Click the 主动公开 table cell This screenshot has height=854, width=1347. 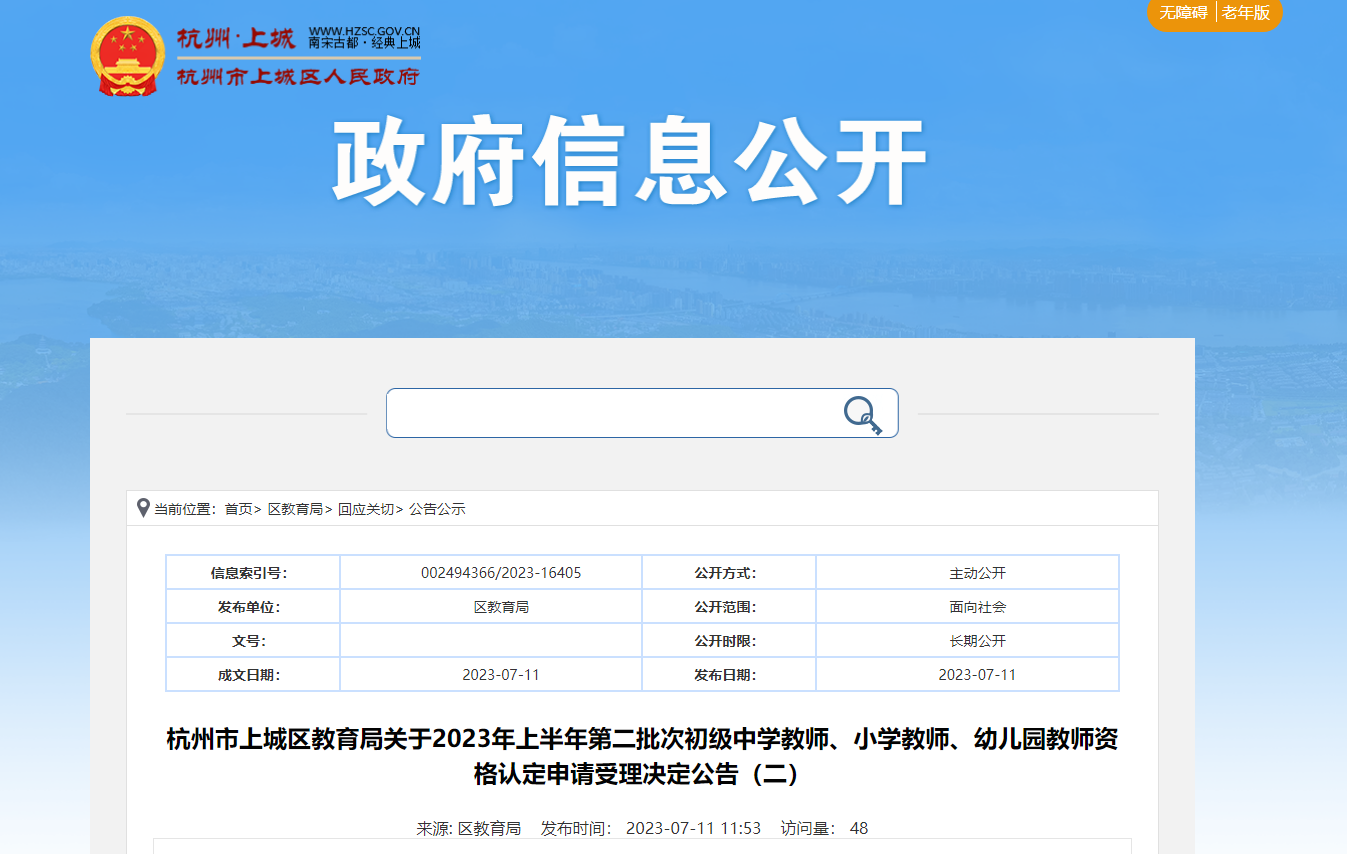[x=977, y=573]
